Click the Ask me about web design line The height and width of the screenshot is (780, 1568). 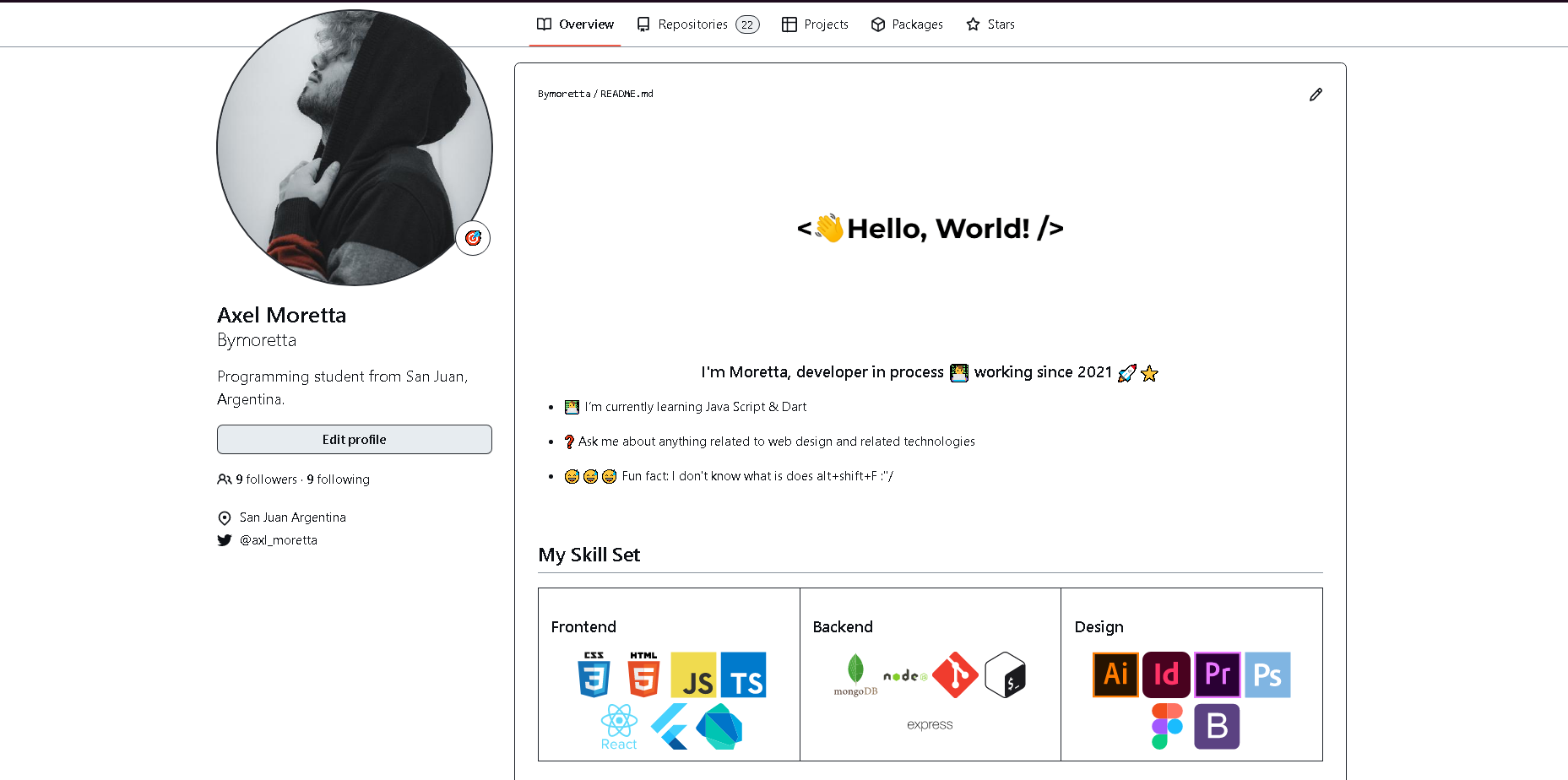pos(769,441)
